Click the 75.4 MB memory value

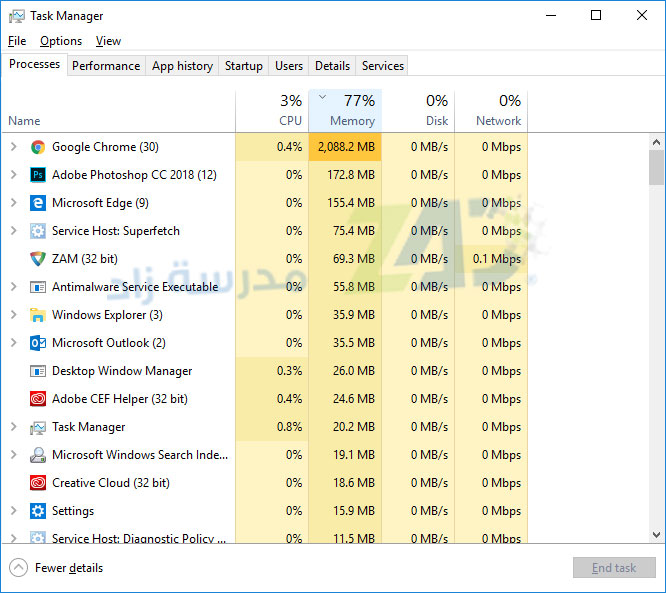coord(354,231)
